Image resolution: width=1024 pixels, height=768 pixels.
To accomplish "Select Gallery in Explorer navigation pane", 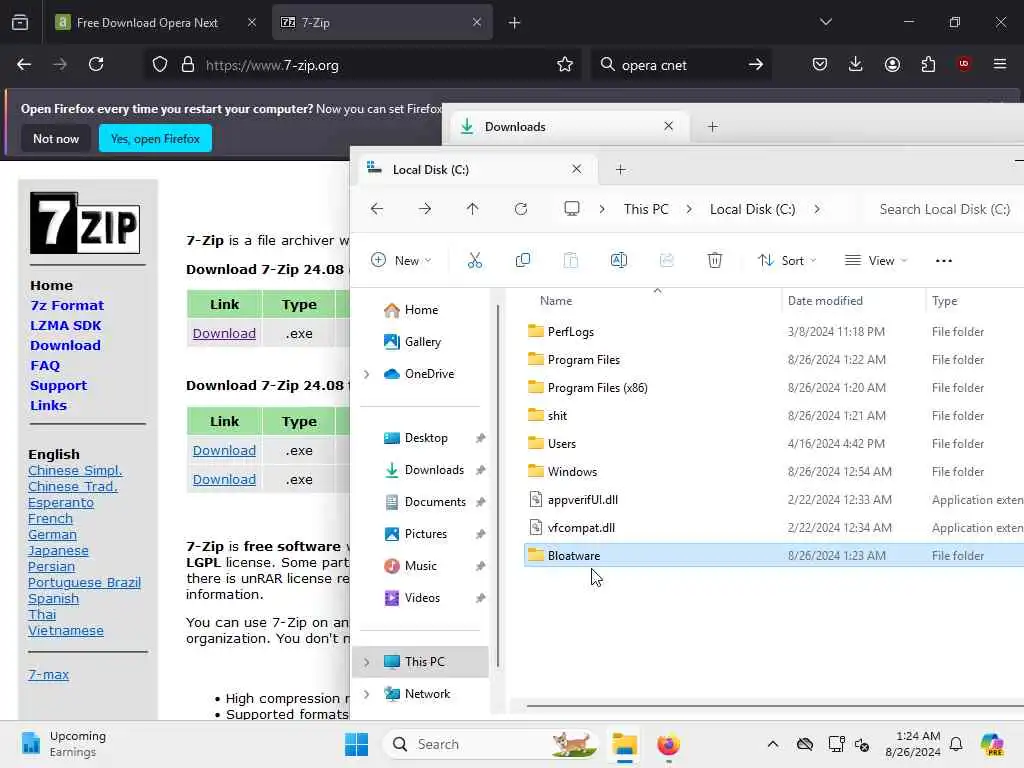I will click(x=422, y=342).
